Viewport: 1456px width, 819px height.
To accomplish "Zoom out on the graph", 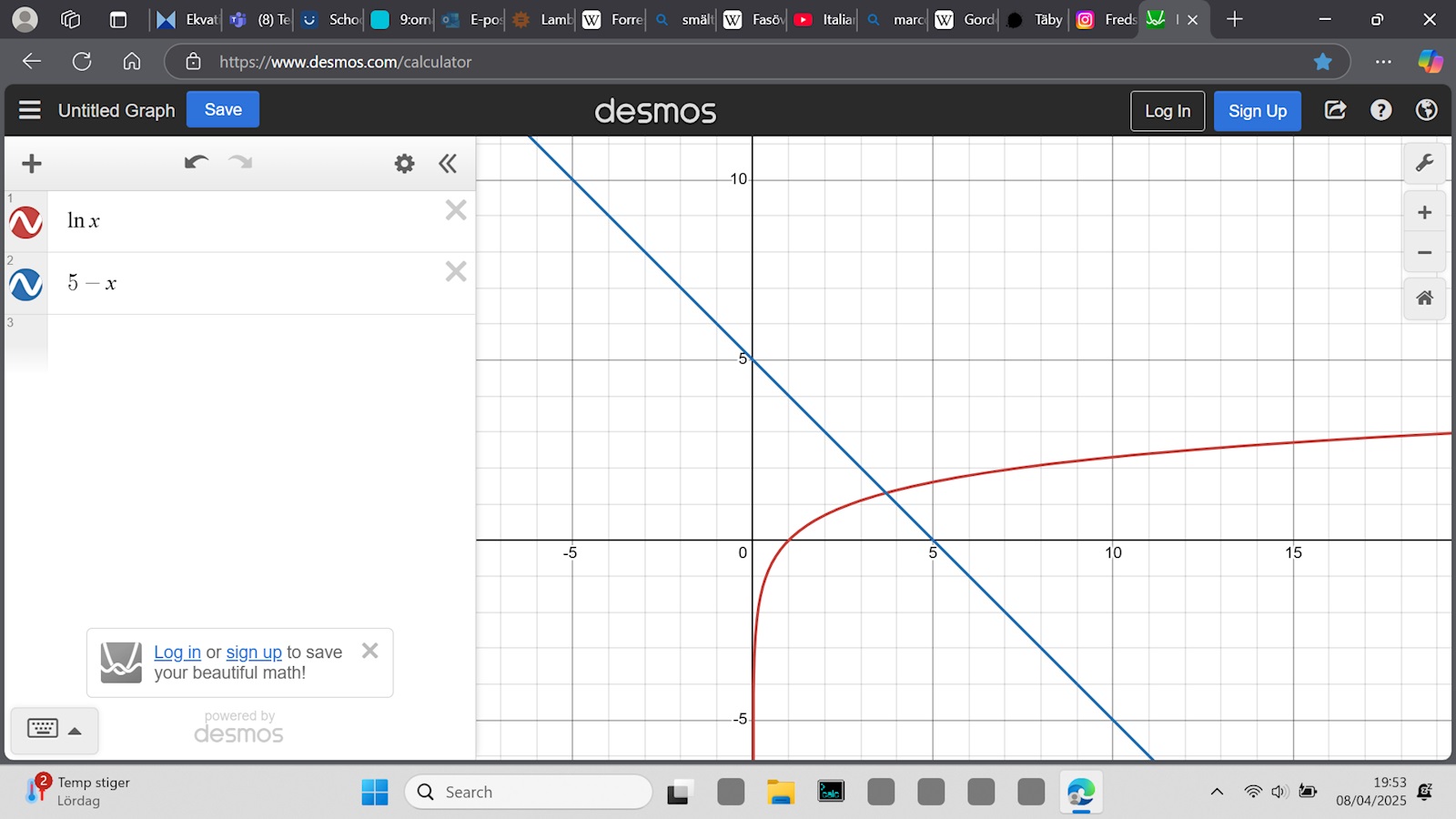I will point(1424,253).
